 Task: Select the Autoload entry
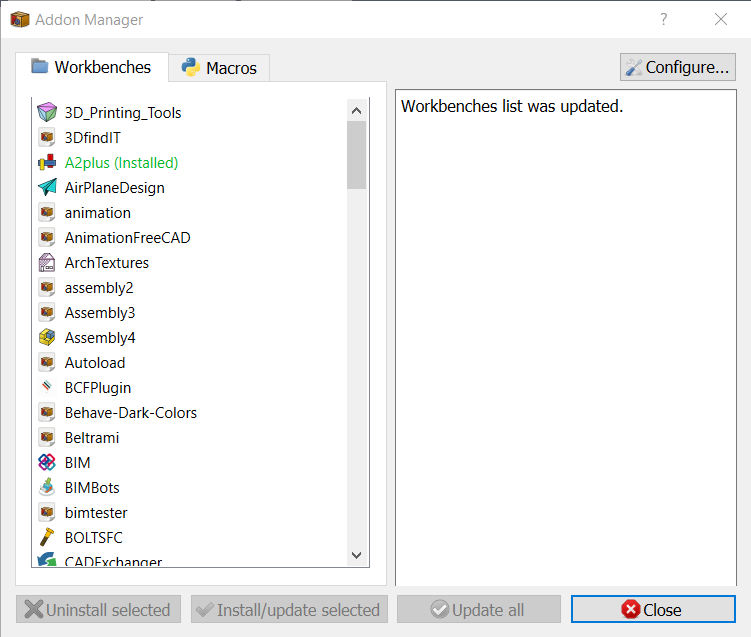click(95, 363)
